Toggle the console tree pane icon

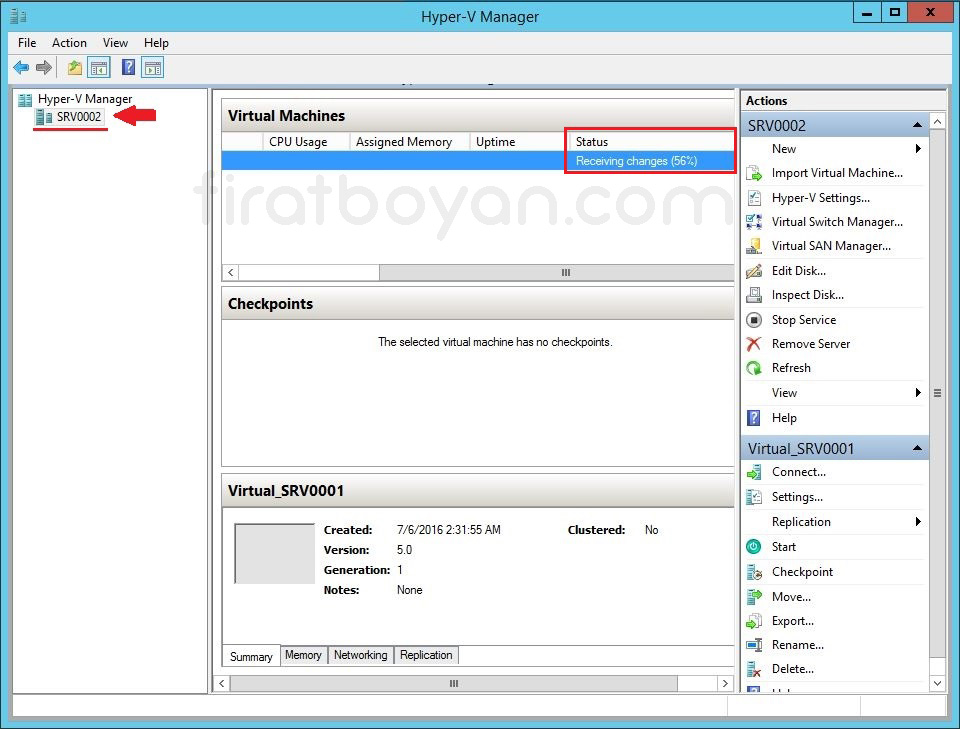click(x=99, y=67)
